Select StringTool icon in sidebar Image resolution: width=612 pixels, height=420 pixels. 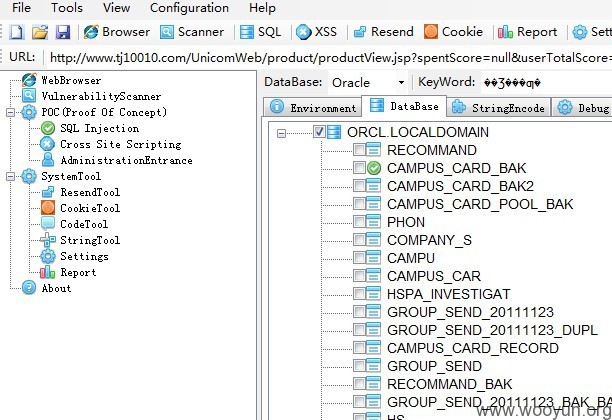pos(48,240)
